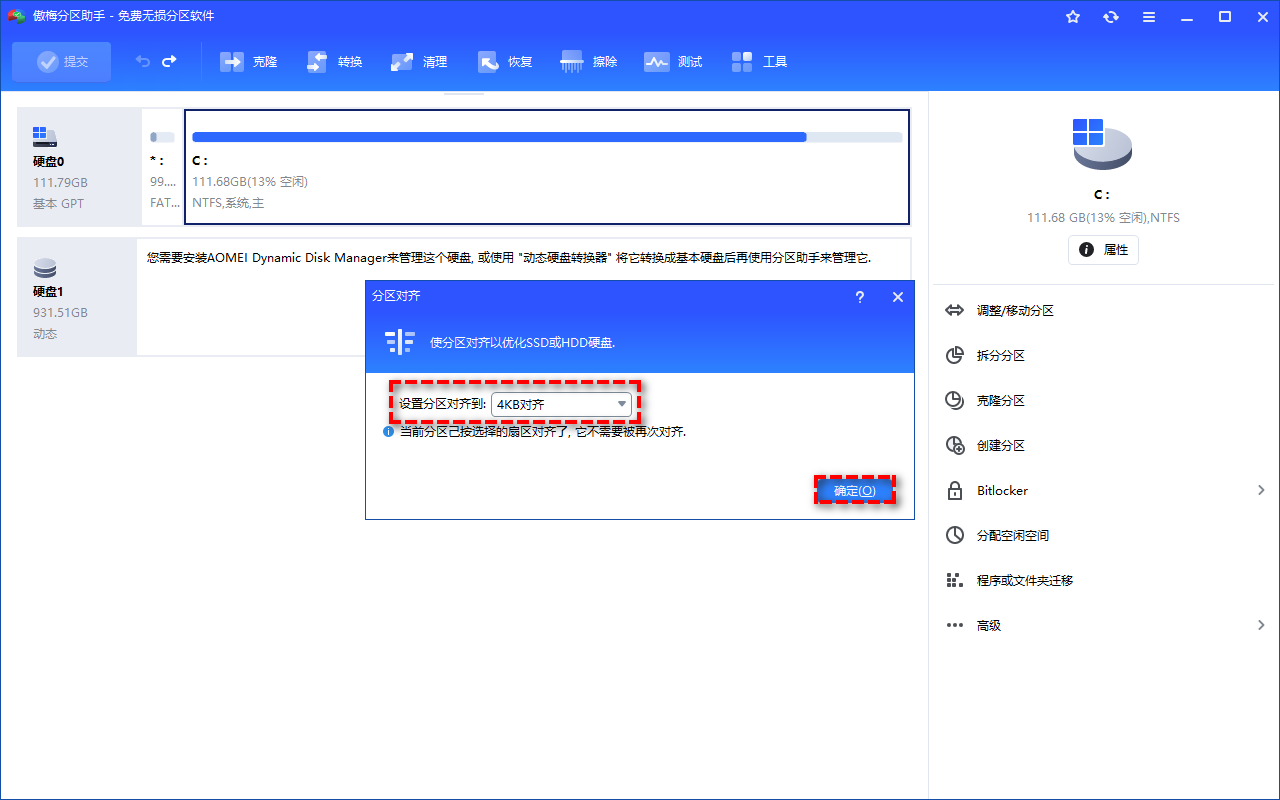Click the update/refresh icon in titlebar

coord(1110,16)
